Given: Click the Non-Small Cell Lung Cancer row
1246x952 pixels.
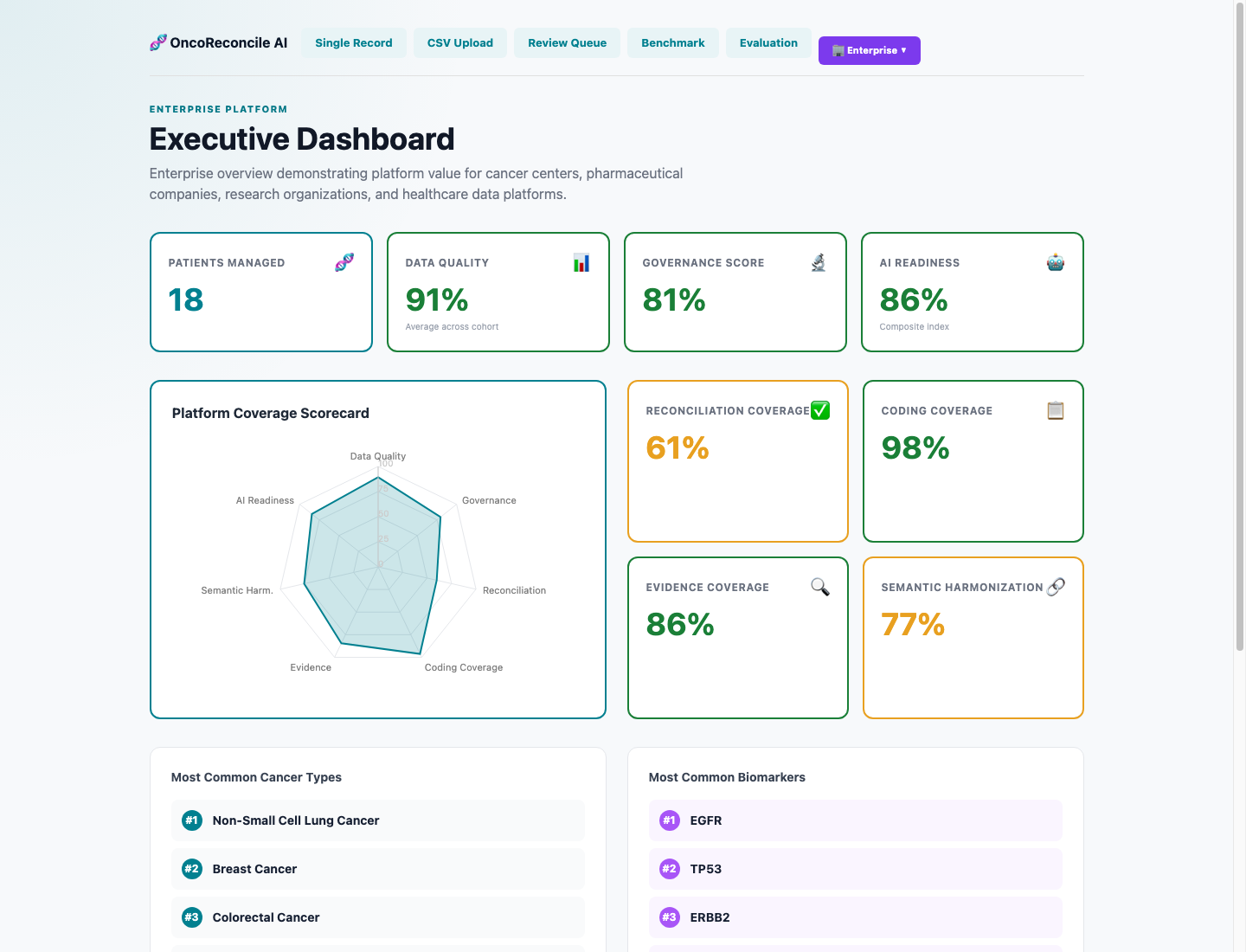Looking at the screenshot, I should pyautogui.click(x=378, y=820).
